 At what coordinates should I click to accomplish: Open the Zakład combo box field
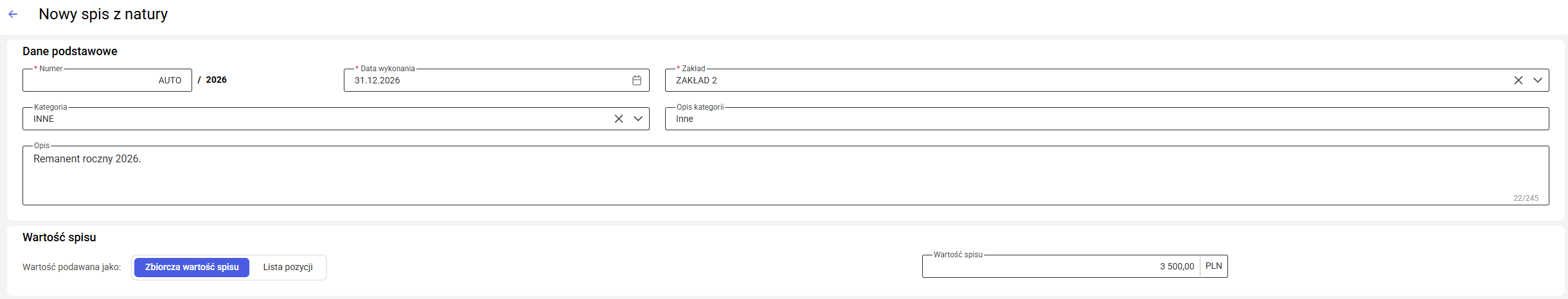point(1107,80)
